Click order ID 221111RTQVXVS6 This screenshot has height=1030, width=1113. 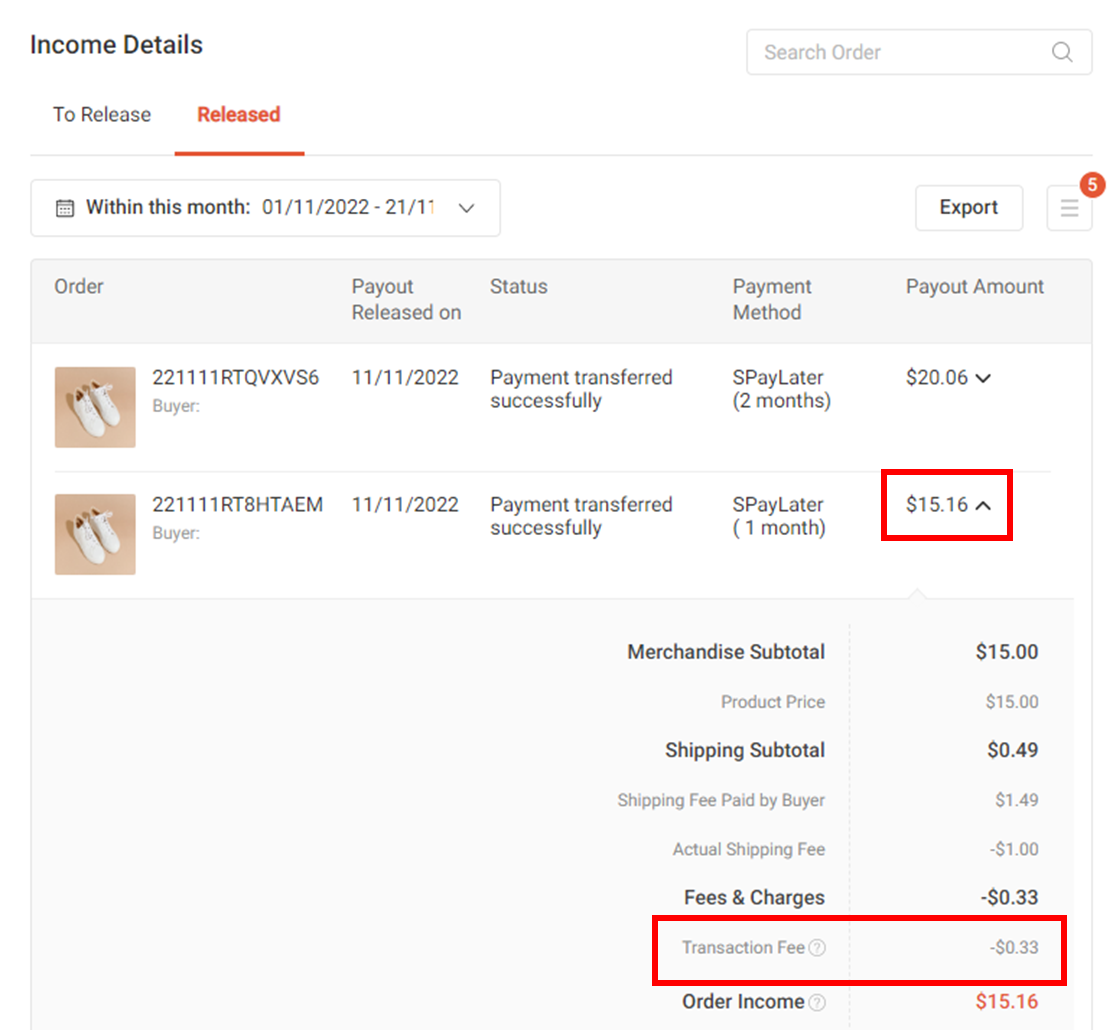(236, 378)
